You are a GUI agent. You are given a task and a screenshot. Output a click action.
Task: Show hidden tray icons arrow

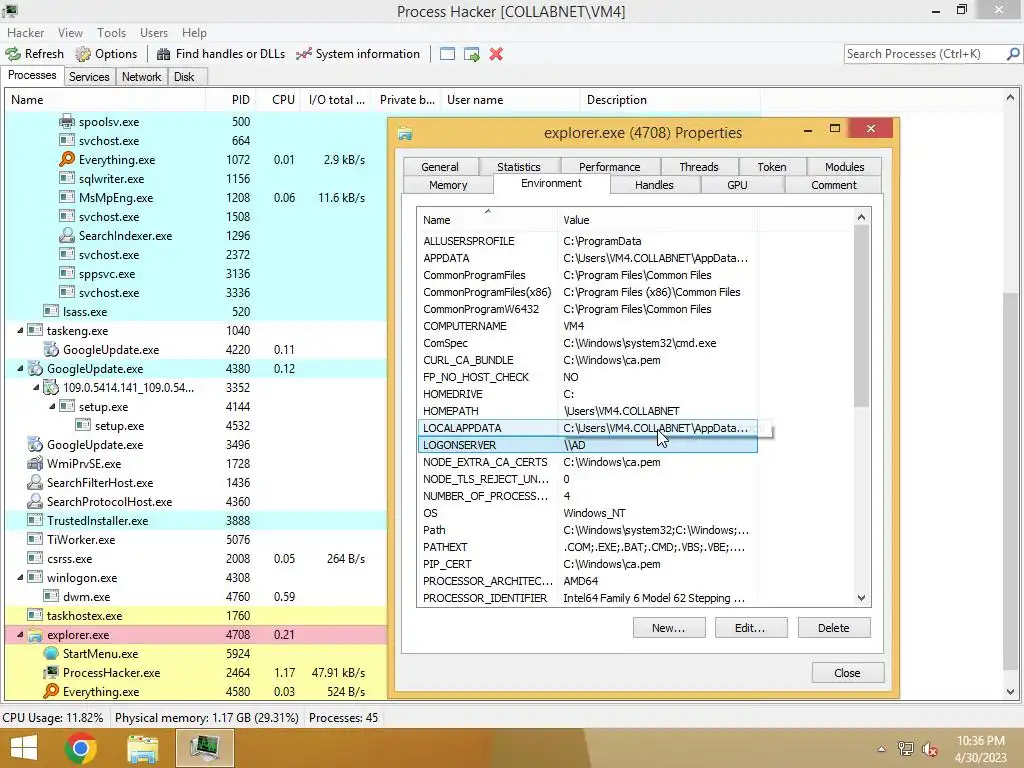point(881,749)
